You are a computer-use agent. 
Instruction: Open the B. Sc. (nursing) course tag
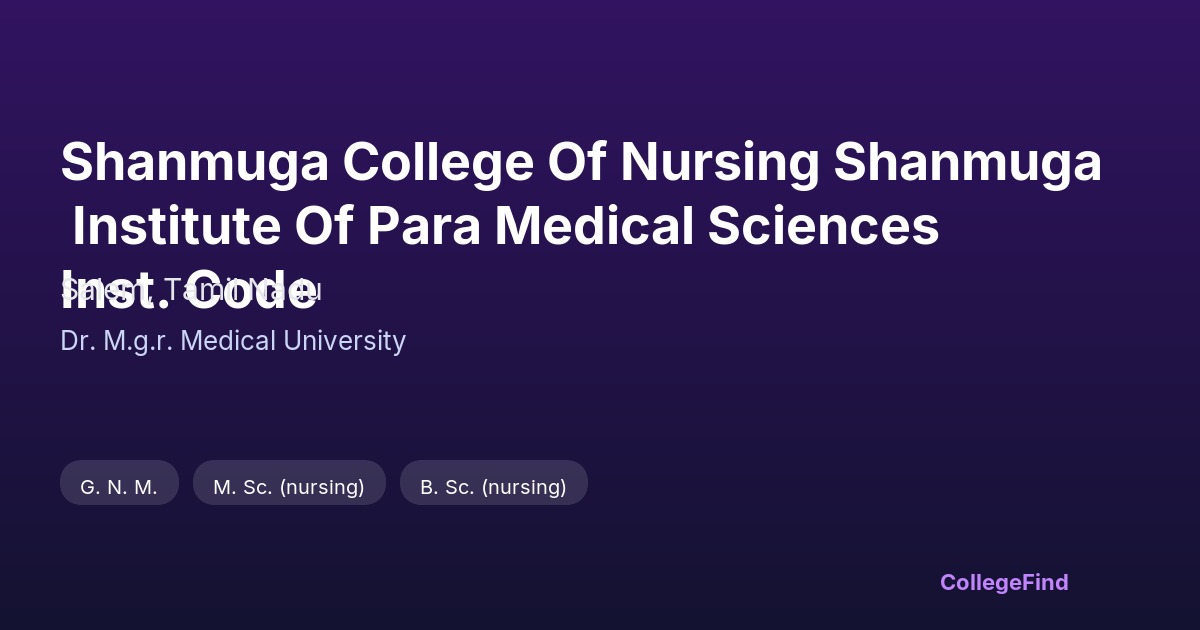click(x=493, y=486)
